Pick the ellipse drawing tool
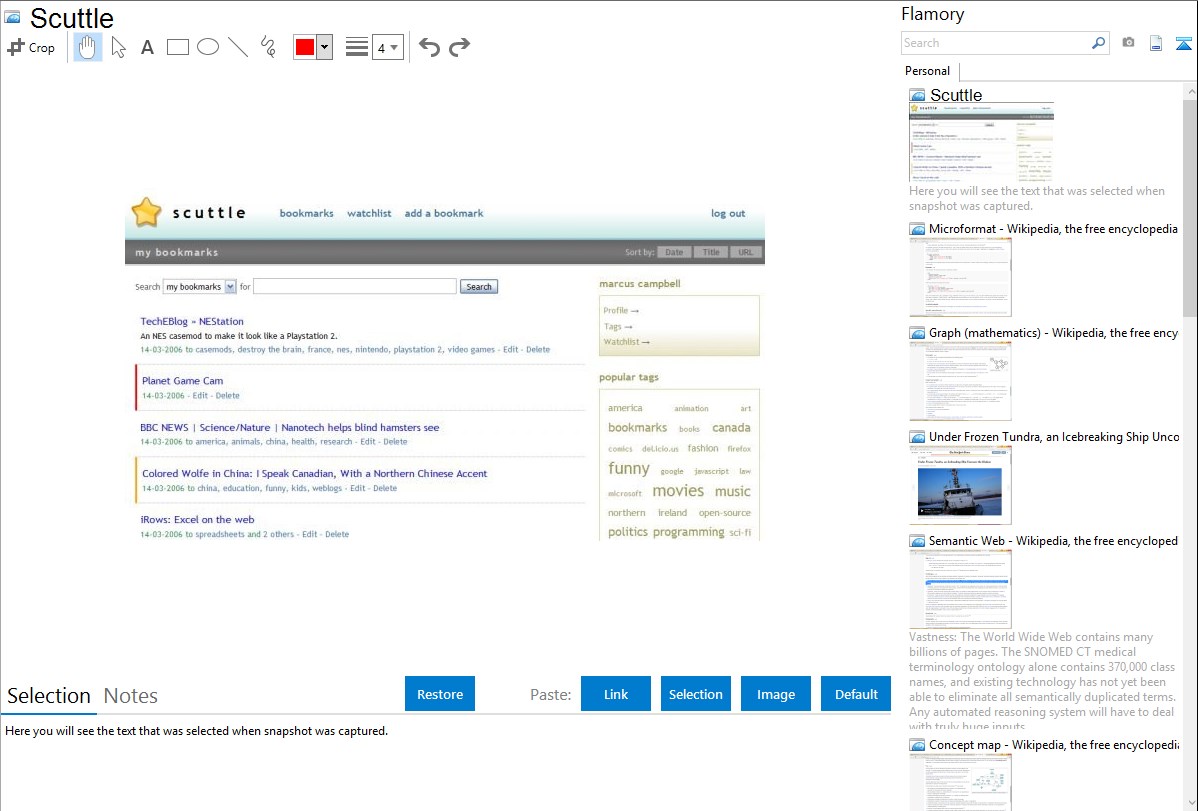The height and width of the screenshot is (811, 1198). (x=208, y=47)
